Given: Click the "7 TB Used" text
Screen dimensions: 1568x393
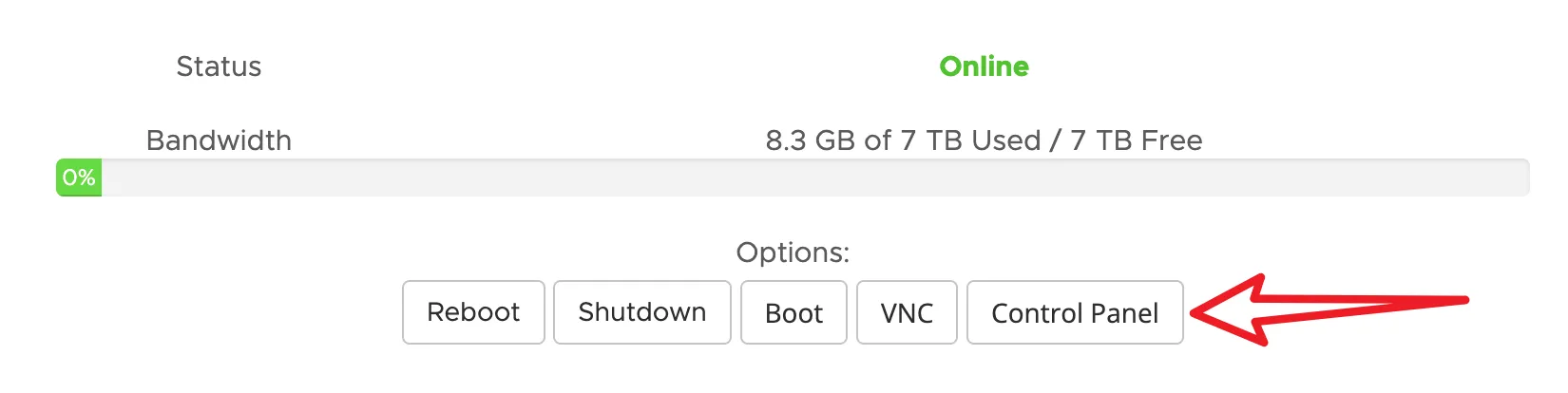Looking at the screenshot, I should 970,140.
